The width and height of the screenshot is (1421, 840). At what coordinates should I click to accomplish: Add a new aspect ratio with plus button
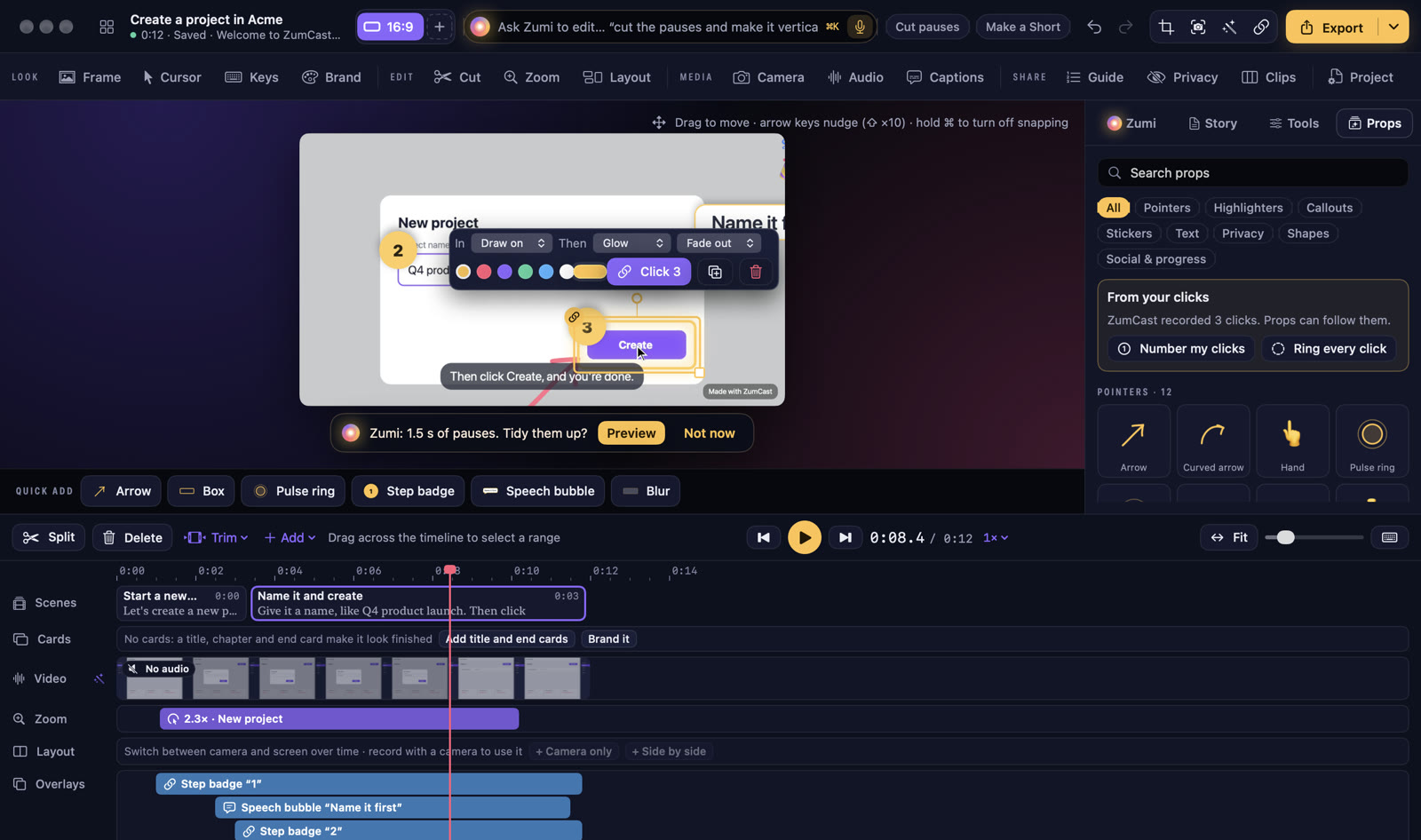(x=440, y=27)
